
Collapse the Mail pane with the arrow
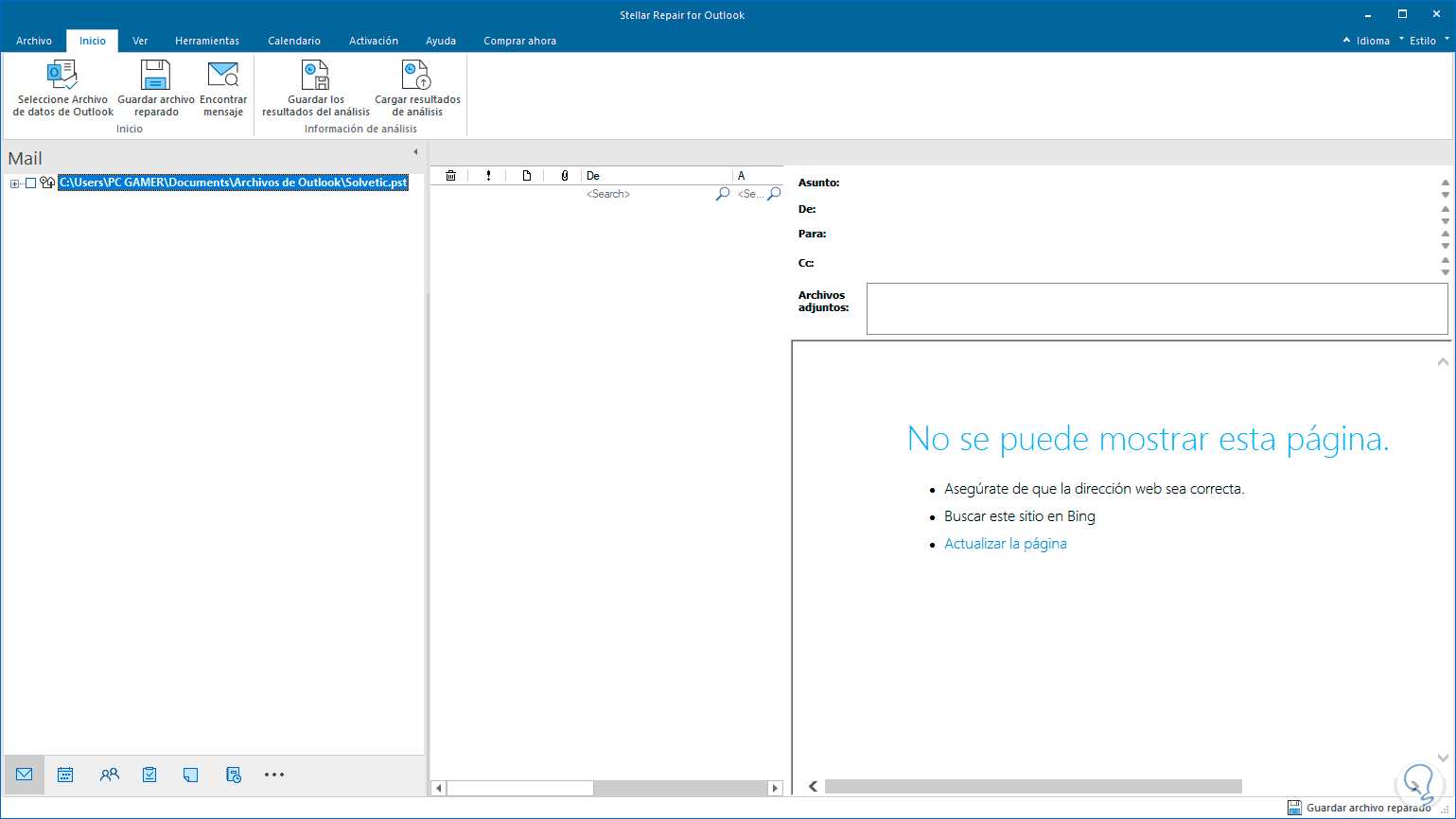(x=415, y=152)
